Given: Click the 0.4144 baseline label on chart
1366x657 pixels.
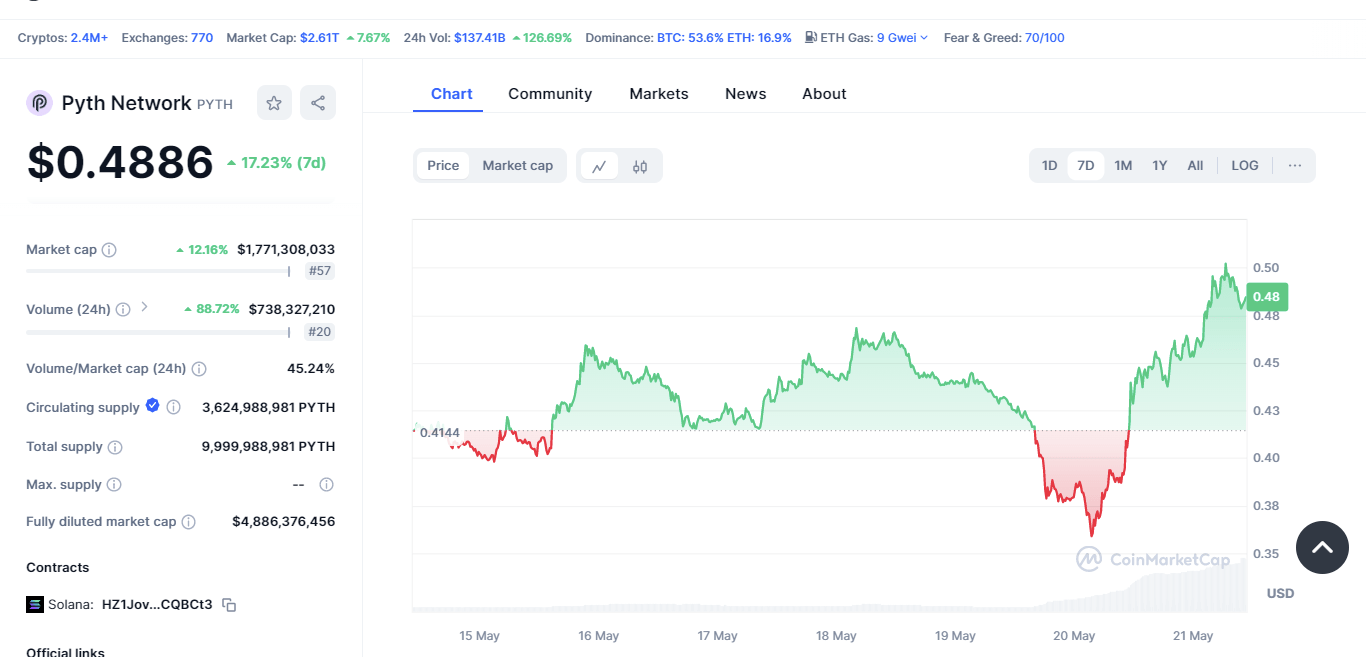Looking at the screenshot, I should (439, 432).
